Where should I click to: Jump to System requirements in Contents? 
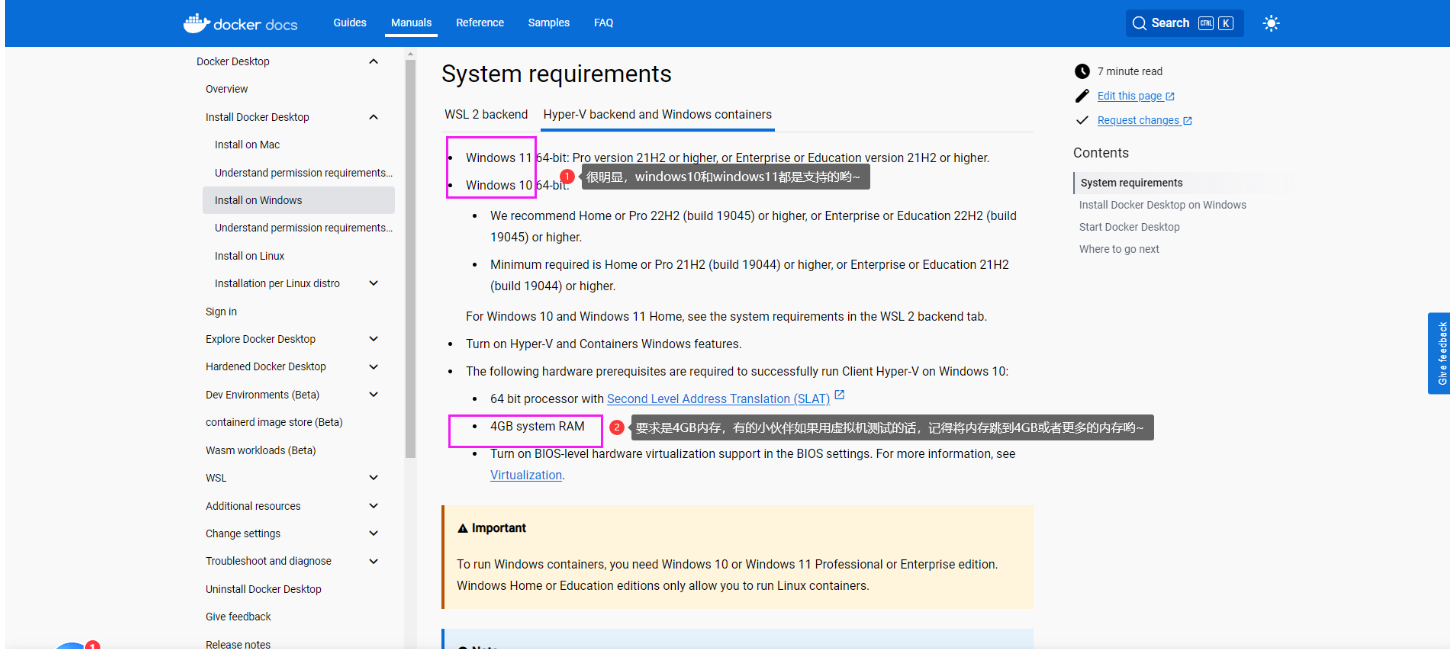(1131, 183)
